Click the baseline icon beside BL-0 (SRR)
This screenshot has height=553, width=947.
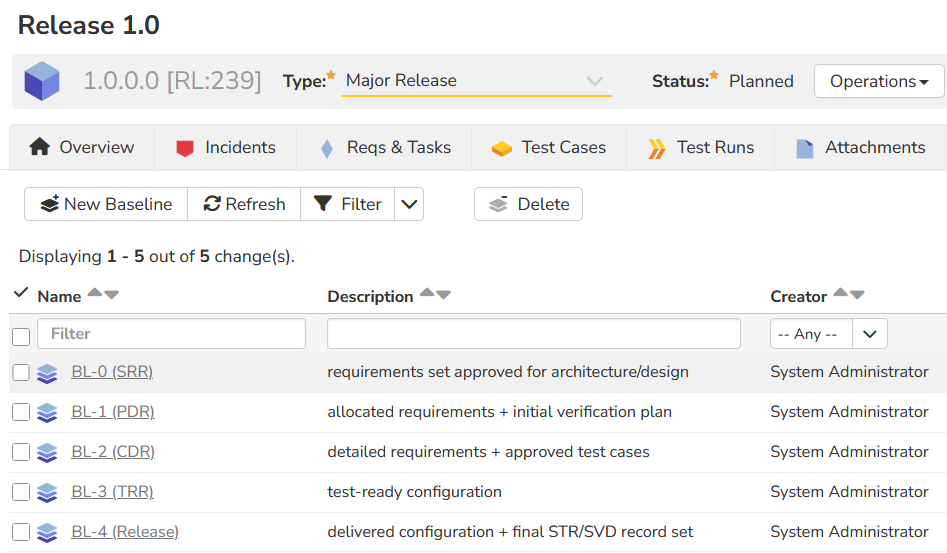tap(47, 373)
